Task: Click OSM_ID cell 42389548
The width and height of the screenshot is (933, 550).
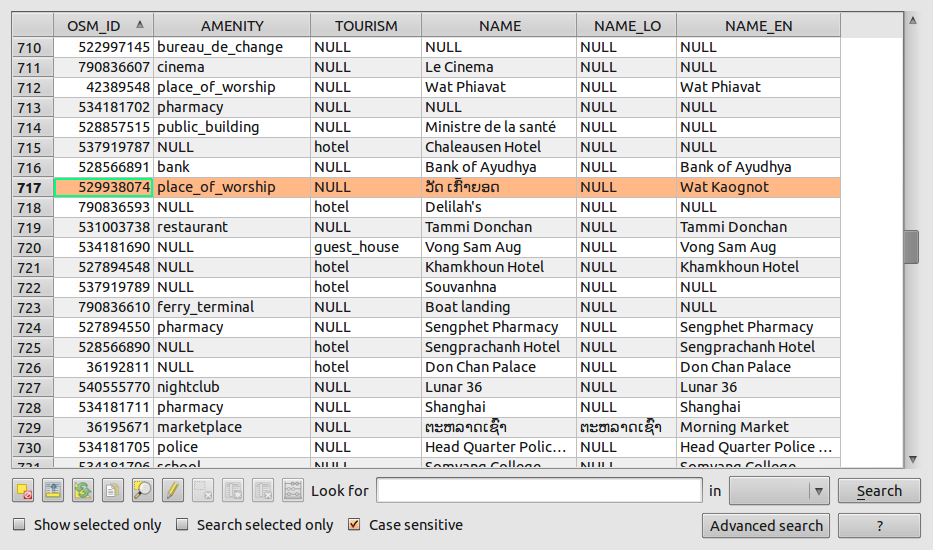Action: click(104, 88)
